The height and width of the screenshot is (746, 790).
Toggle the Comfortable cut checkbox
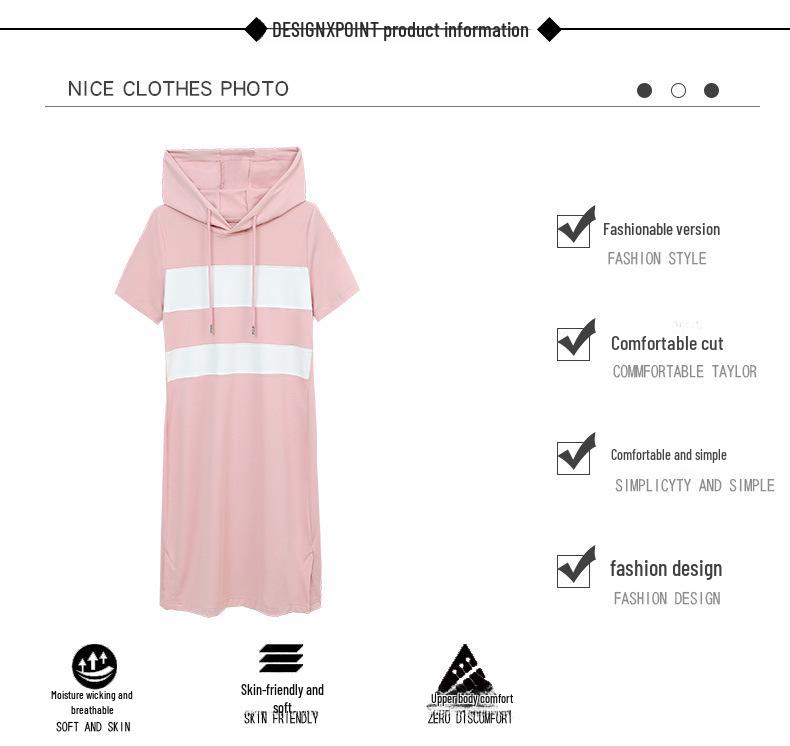pyautogui.click(x=573, y=344)
